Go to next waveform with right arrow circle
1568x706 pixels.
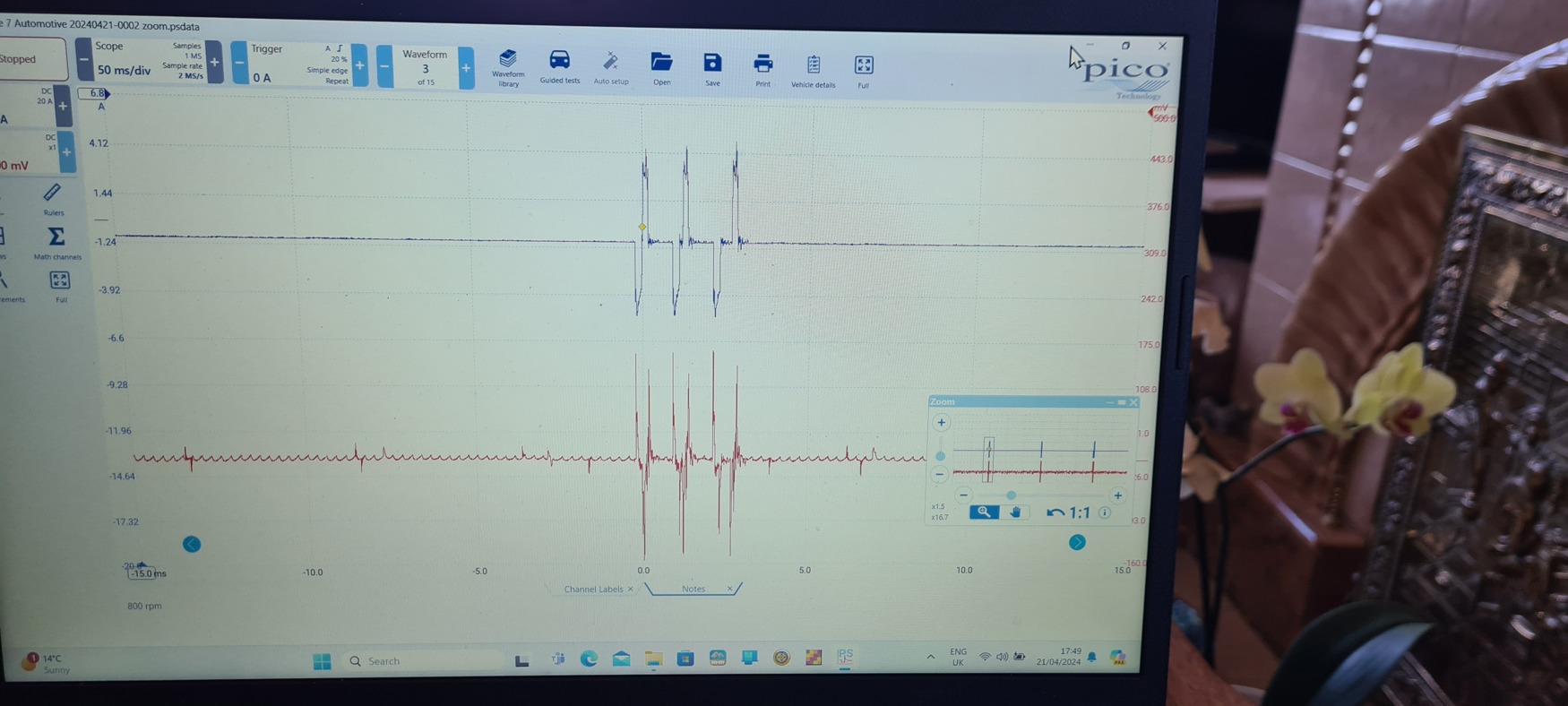click(x=1077, y=542)
